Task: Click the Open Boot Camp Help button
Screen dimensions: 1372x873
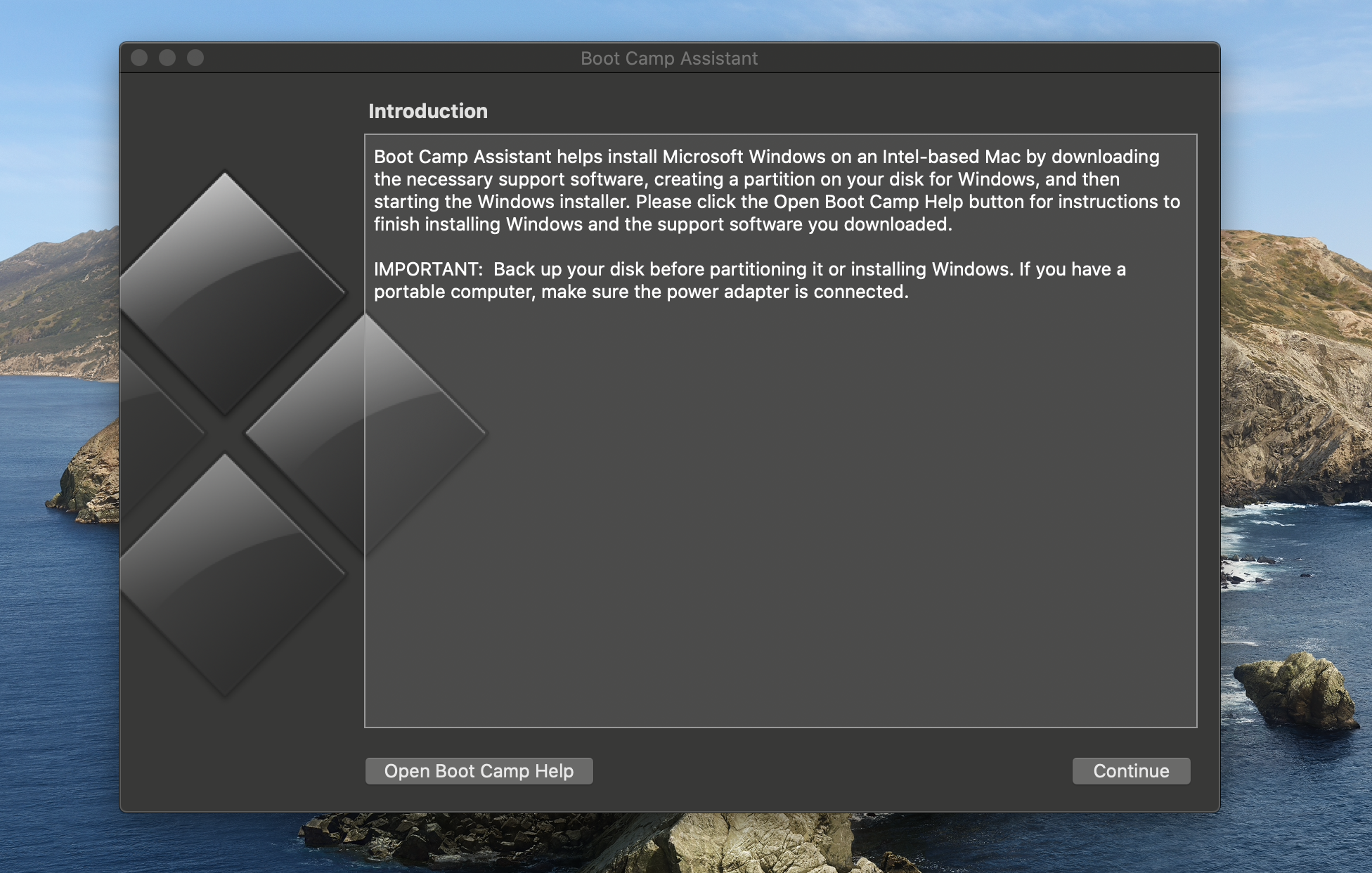Action: pos(479,771)
